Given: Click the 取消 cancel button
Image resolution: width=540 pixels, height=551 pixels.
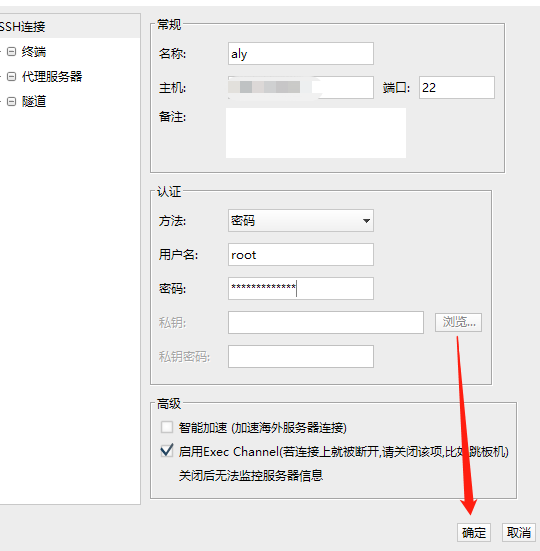Looking at the screenshot, I should click(519, 532).
